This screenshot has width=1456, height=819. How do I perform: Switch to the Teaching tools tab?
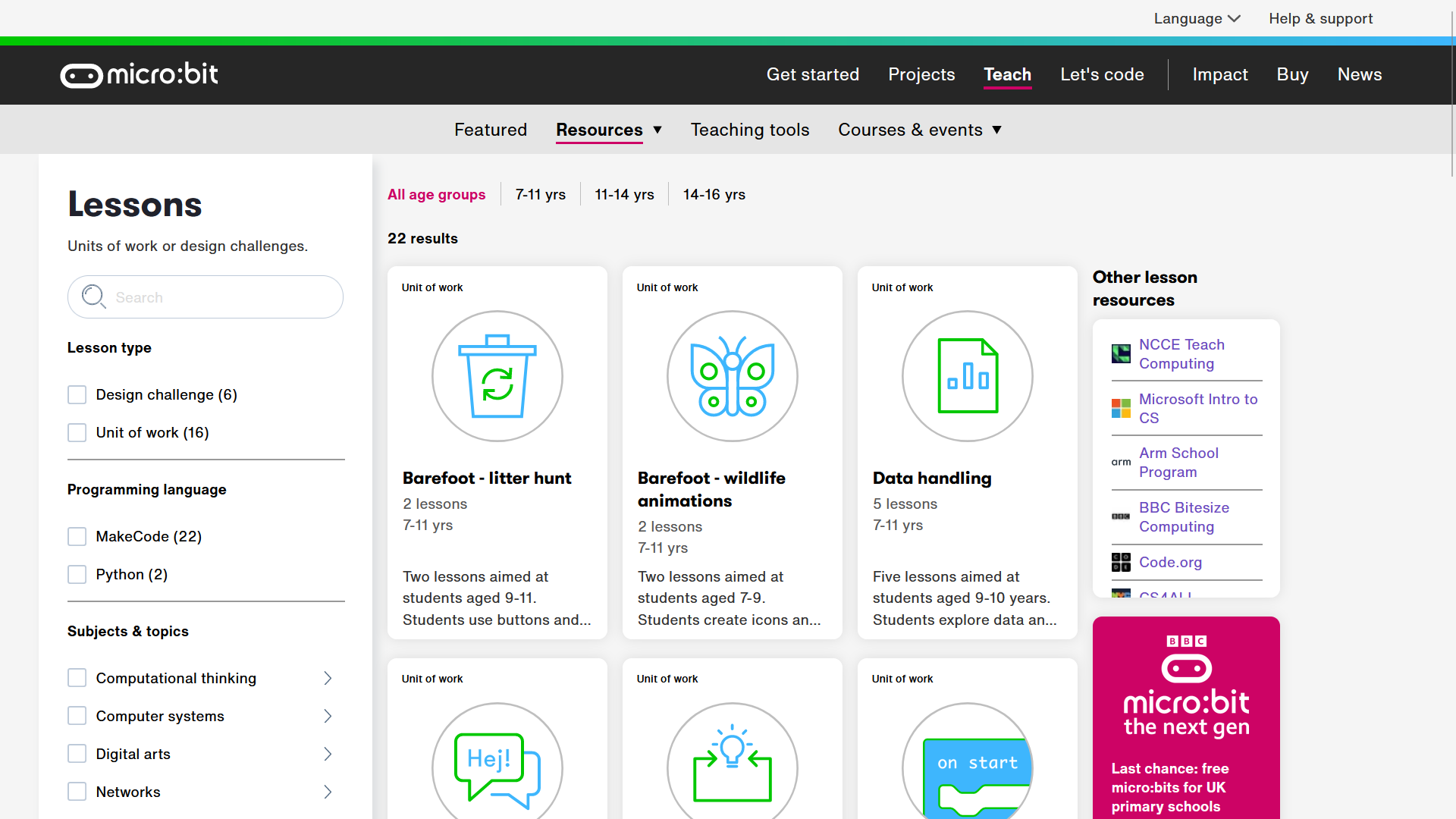coord(749,130)
